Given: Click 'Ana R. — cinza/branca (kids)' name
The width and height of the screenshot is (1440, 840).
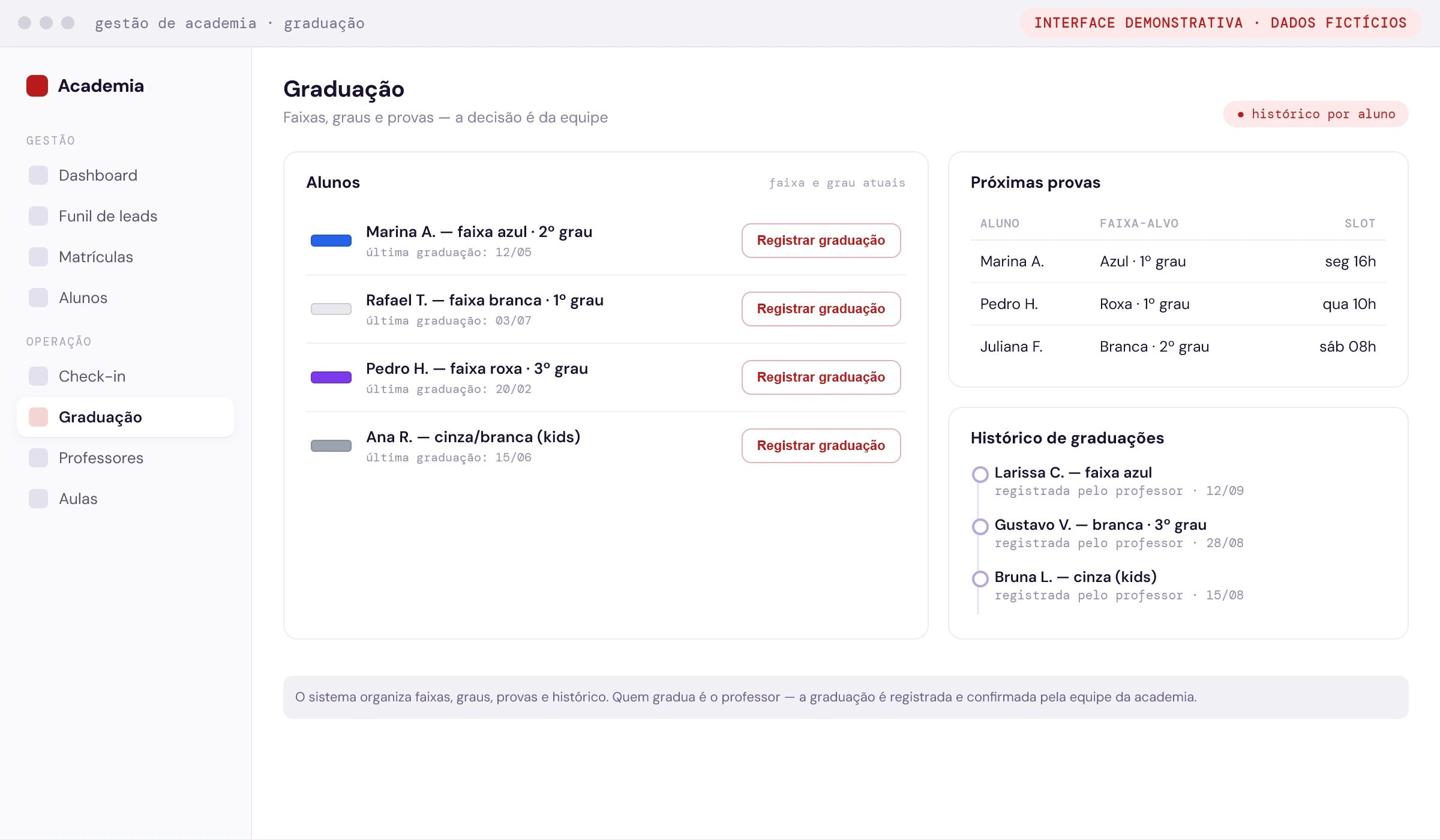Looking at the screenshot, I should (473, 437).
